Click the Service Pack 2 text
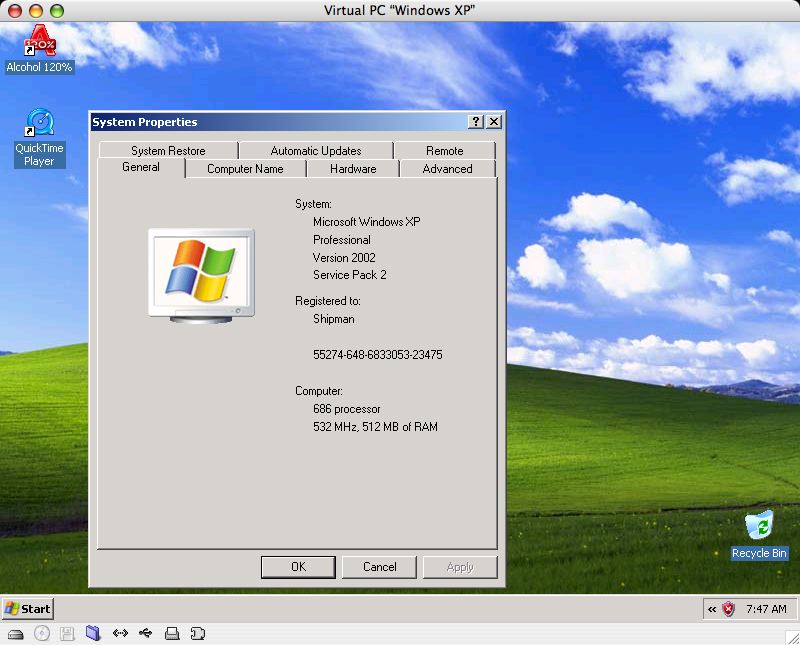This screenshot has width=800, height=645. pyautogui.click(x=349, y=275)
